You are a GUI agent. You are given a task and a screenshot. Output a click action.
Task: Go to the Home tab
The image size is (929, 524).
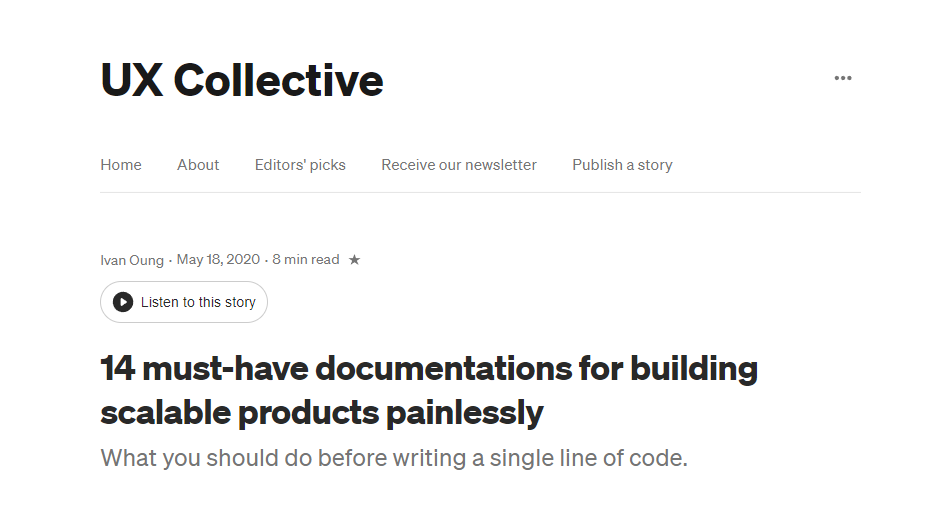pos(121,165)
